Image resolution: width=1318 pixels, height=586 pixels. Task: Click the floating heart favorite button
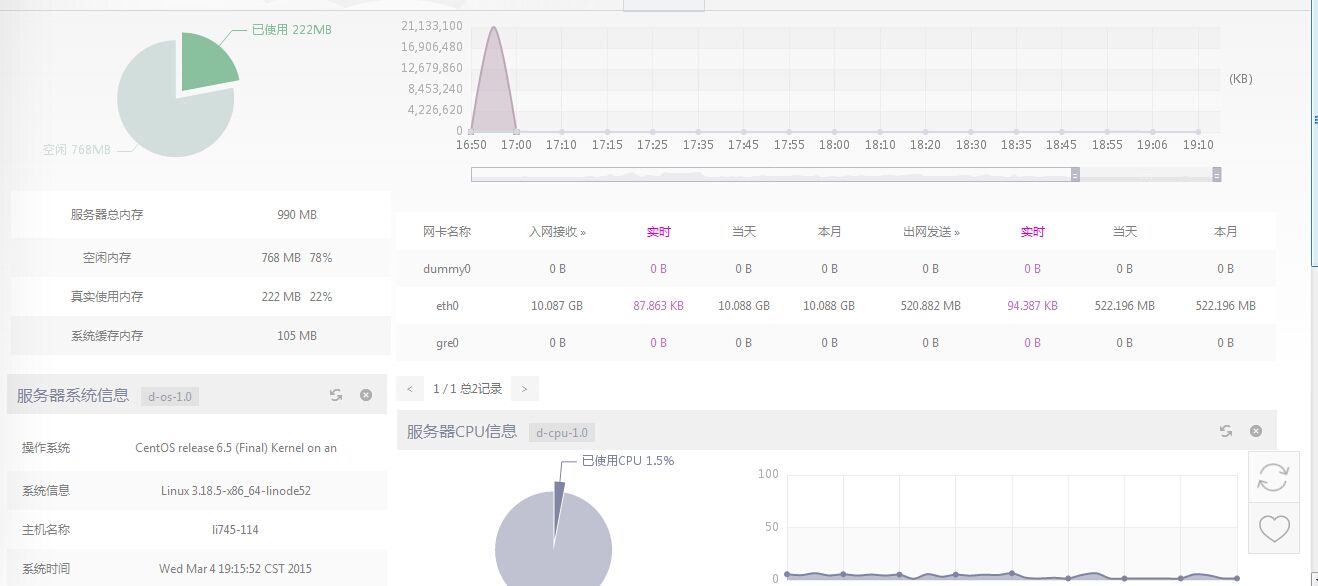point(1273,527)
